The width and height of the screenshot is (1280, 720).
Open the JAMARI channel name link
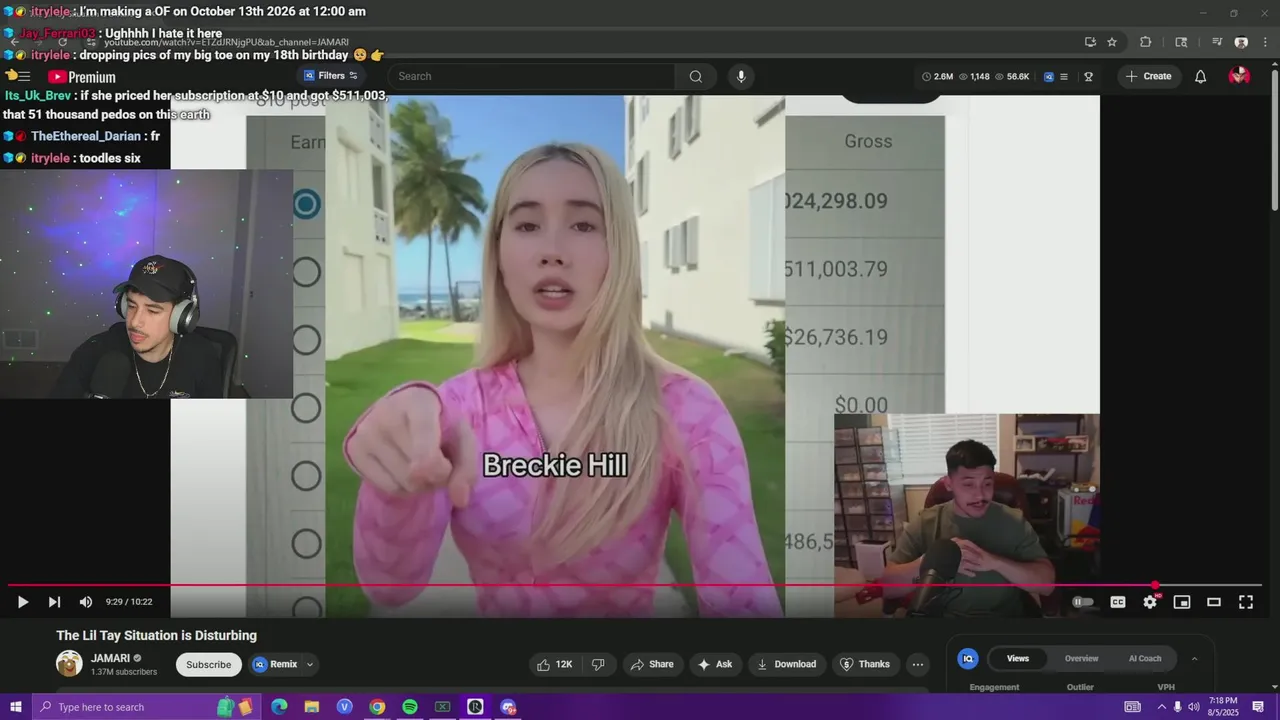[x=111, y=658]
